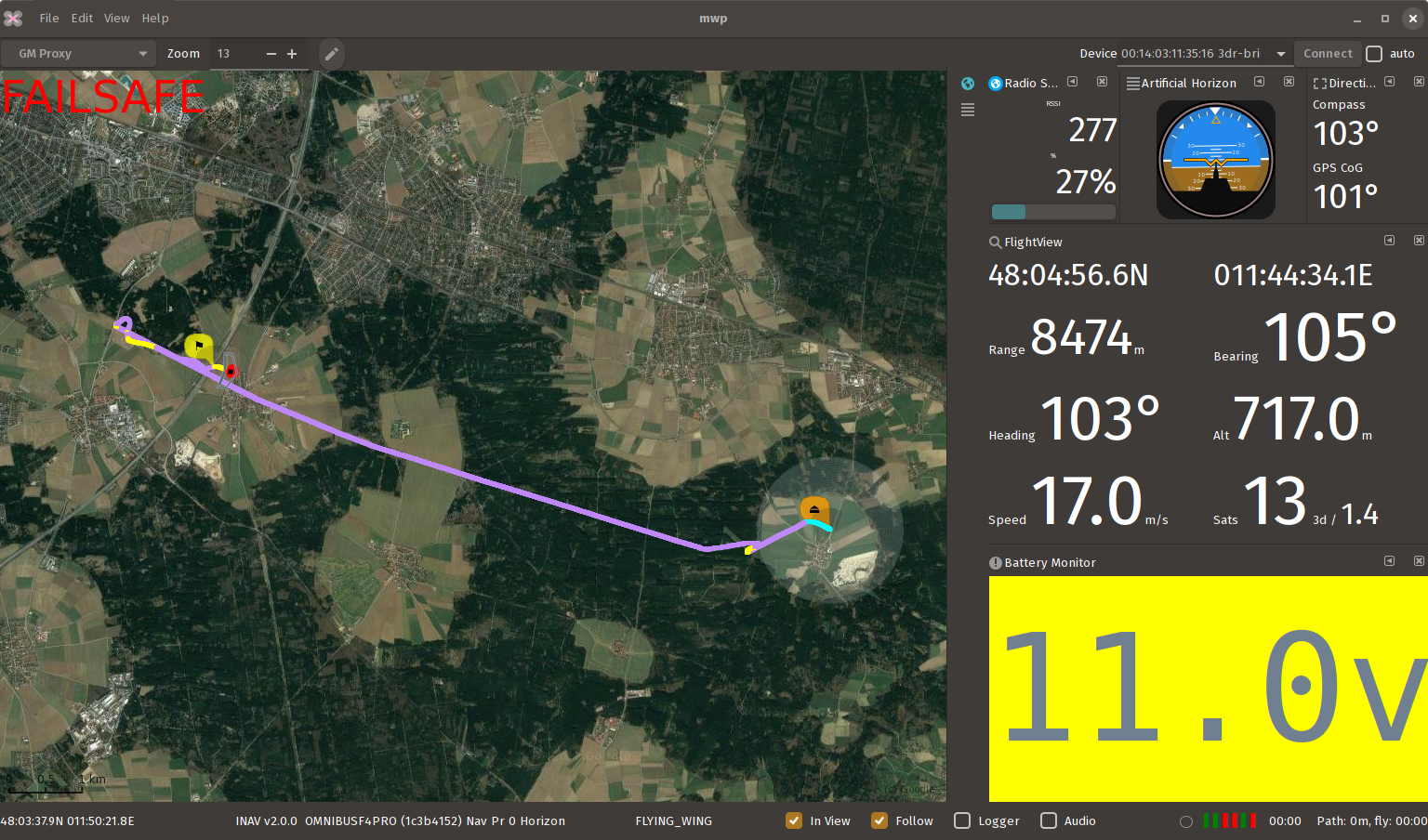Click the RSSI percentage progress bar
The width and height of the screenshot is (1428, 840).
pos(1053,211)
